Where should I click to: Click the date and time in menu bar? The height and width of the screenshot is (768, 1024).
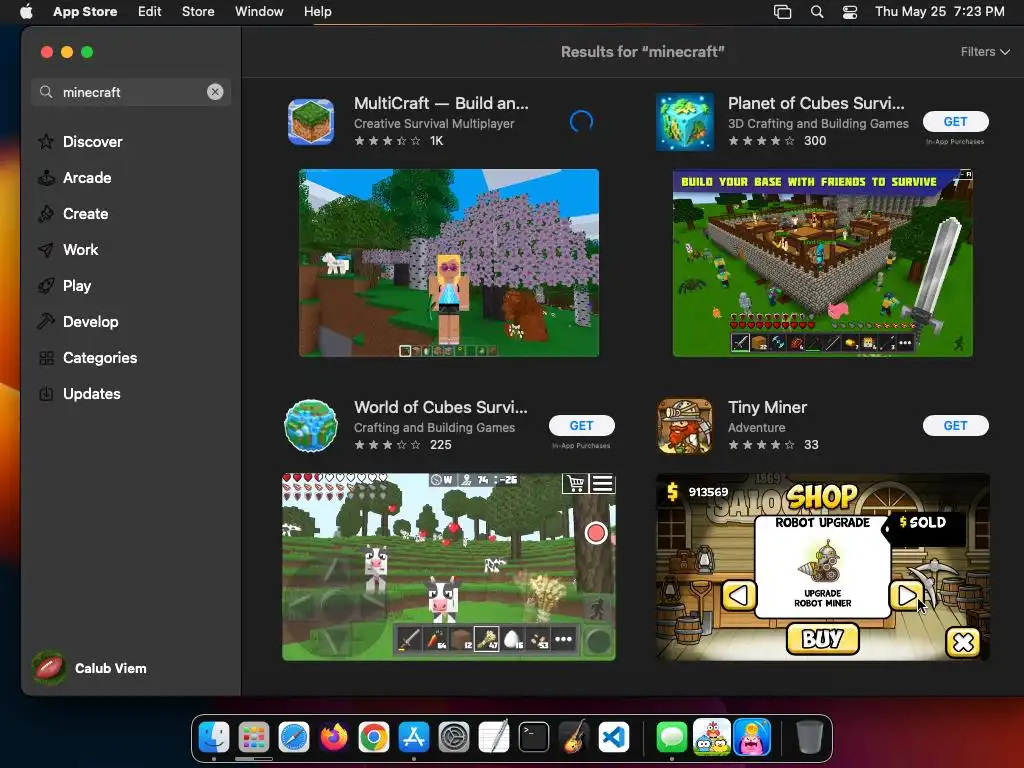(940, 11)
